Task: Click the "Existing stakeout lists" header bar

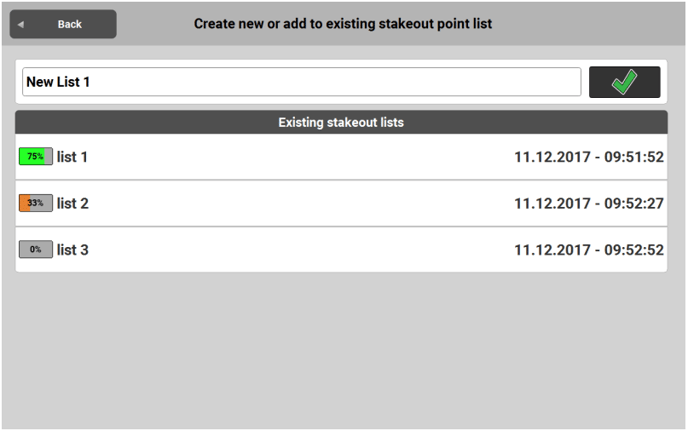Action: click(x=341, y=122)
